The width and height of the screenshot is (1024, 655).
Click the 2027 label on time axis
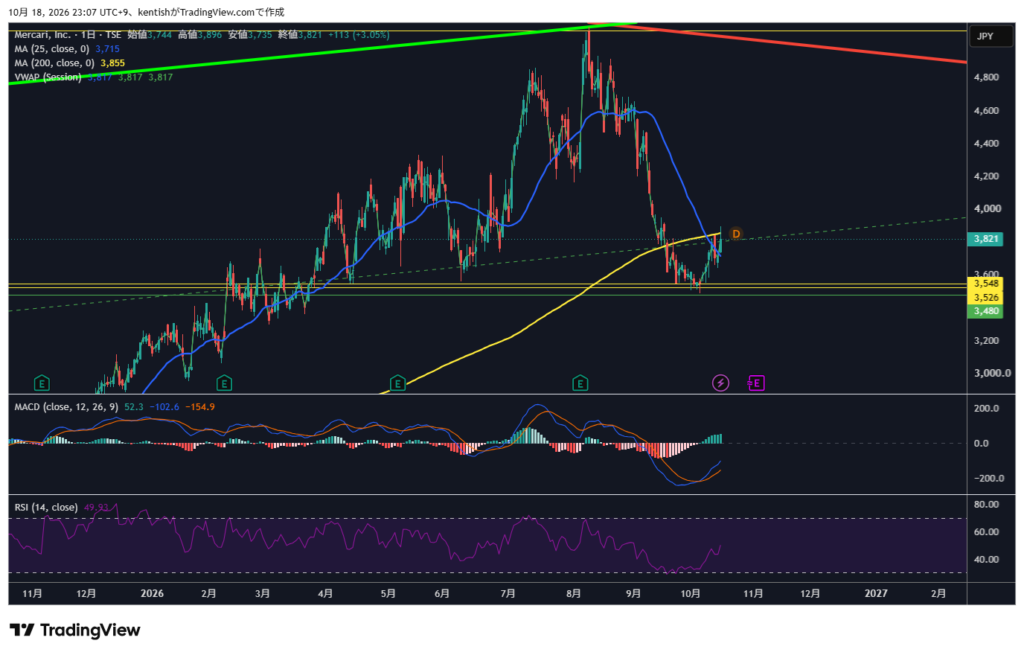point(876,594)
